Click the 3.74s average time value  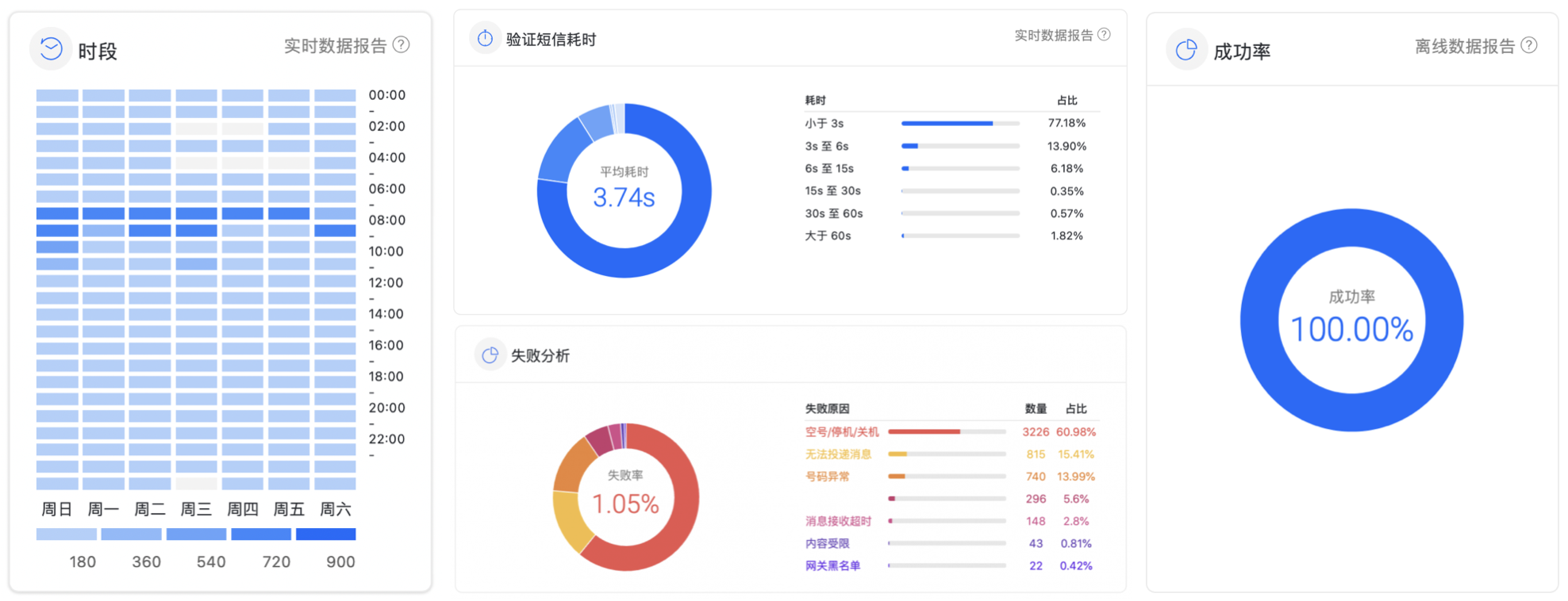(x=624, y=197)
